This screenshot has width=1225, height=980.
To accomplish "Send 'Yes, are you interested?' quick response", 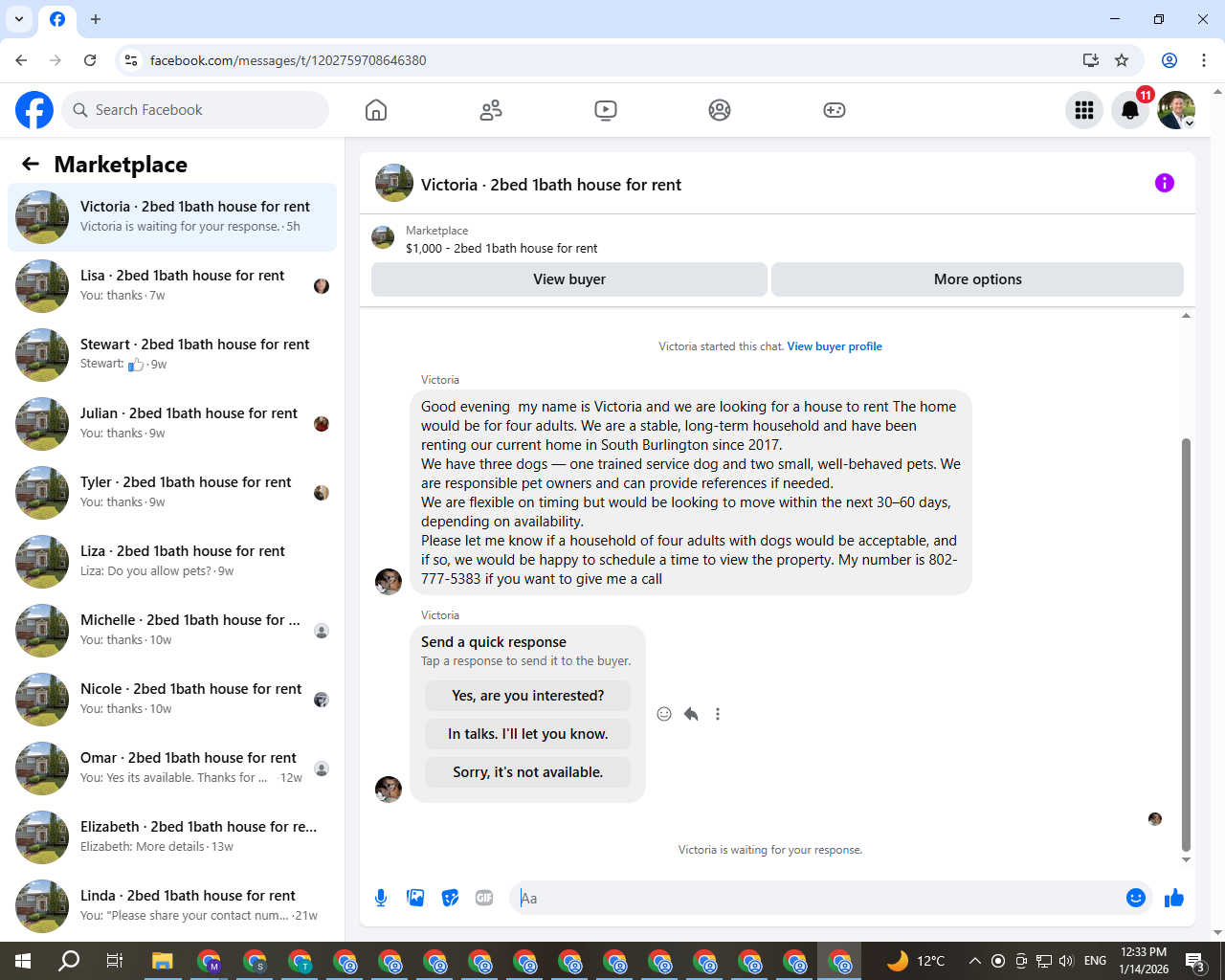I will 528,696.
